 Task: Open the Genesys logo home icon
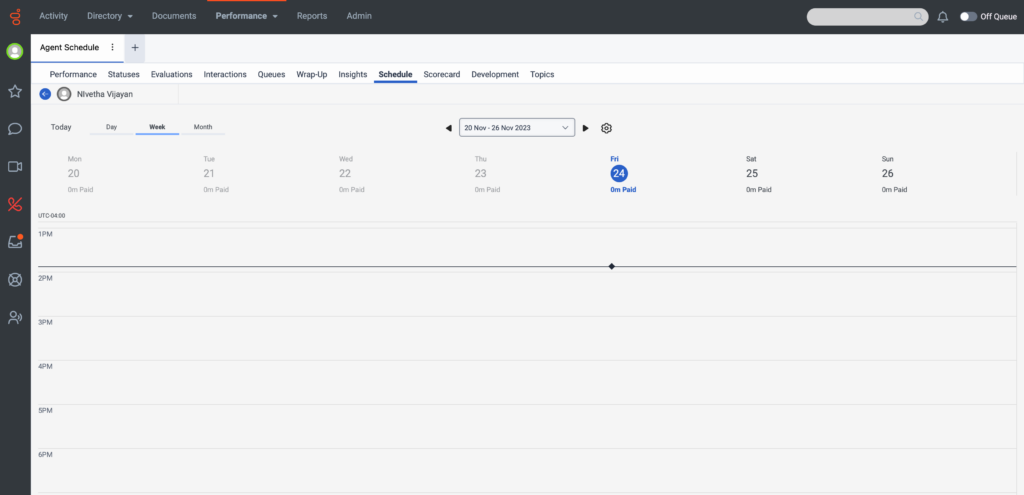point(15,16)
